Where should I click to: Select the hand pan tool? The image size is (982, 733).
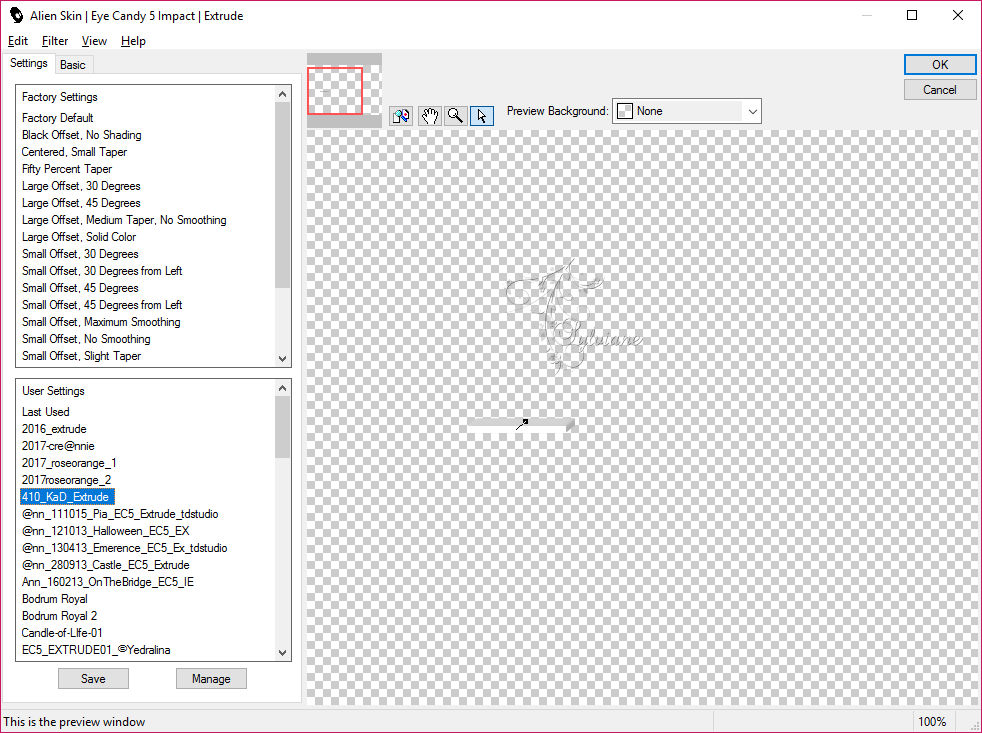coord(429,116)
